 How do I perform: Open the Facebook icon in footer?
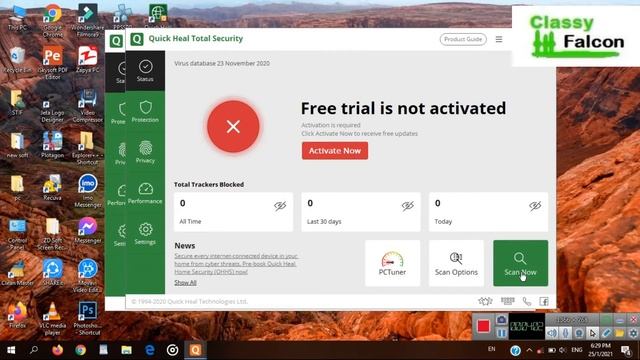544,301
